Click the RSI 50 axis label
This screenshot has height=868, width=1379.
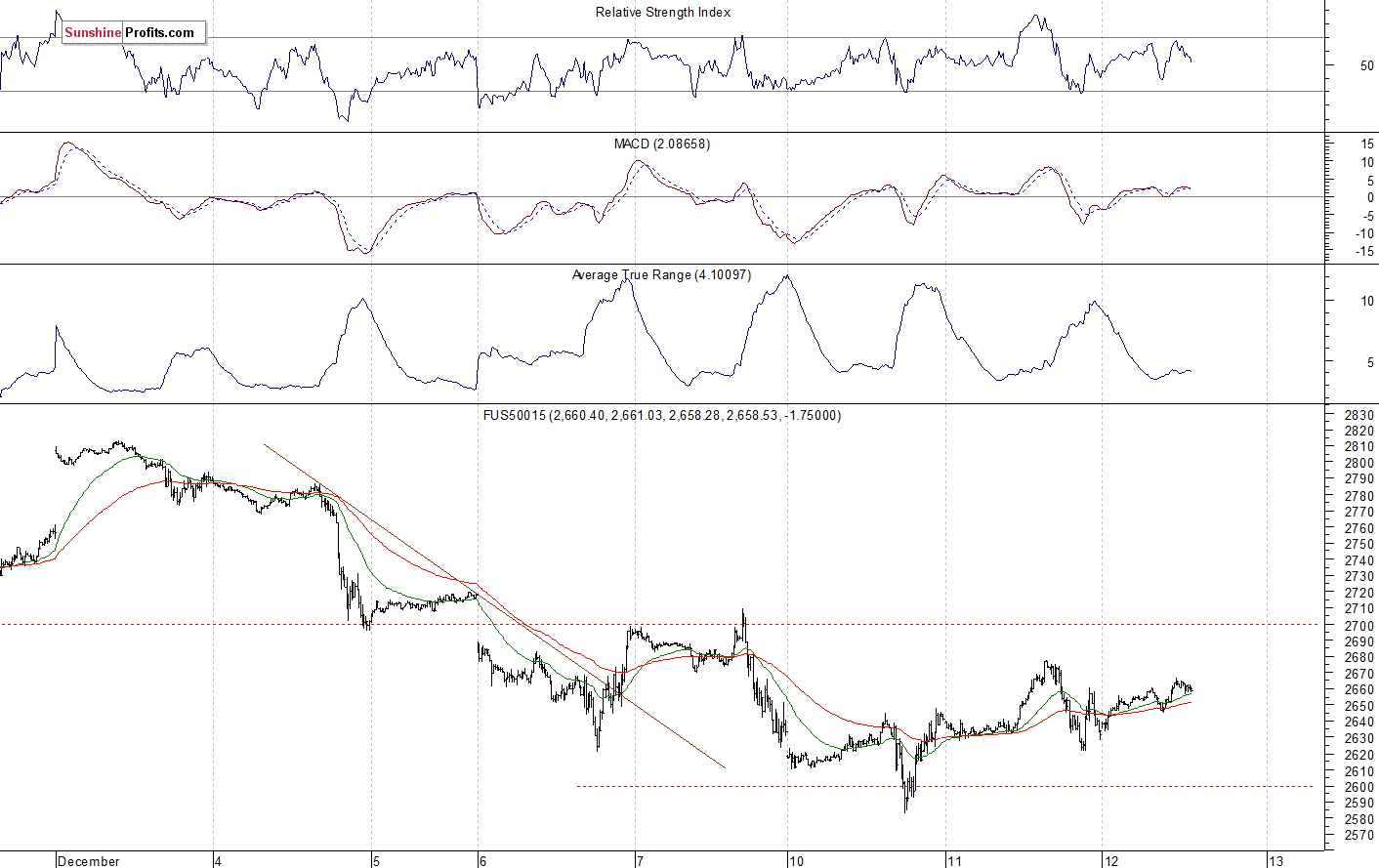point(1367,66)
